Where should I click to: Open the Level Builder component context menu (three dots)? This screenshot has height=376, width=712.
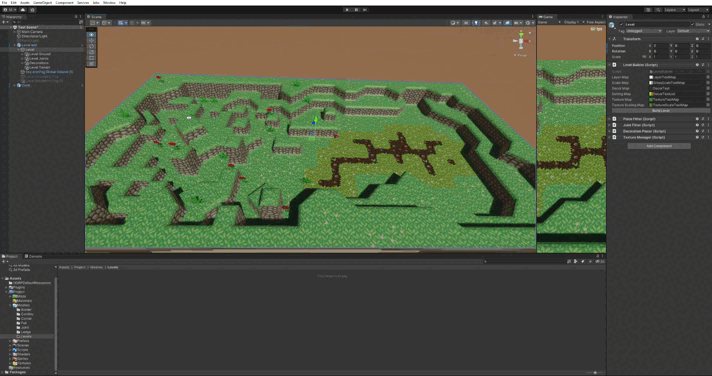click(708, 65)
